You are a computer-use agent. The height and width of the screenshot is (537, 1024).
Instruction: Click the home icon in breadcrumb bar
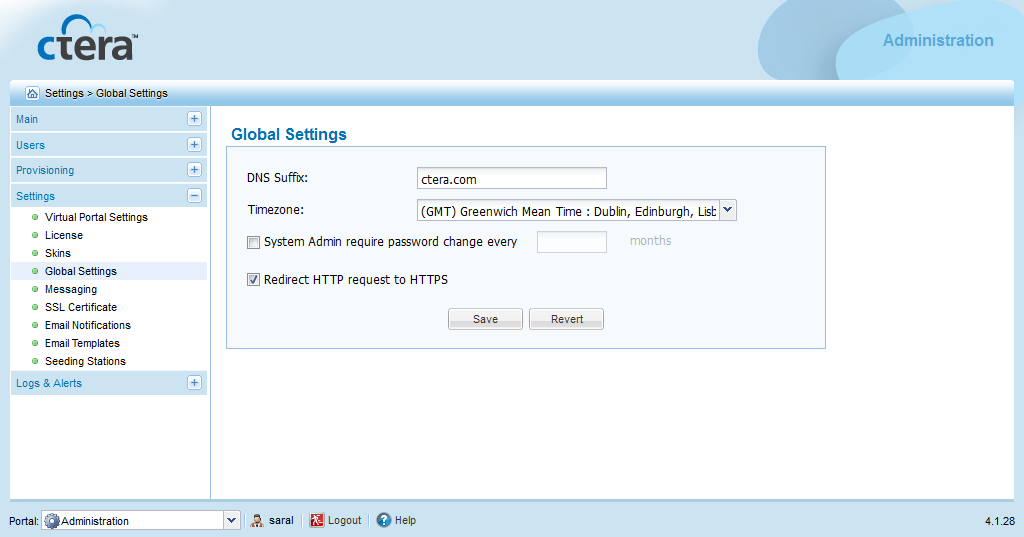32,93
